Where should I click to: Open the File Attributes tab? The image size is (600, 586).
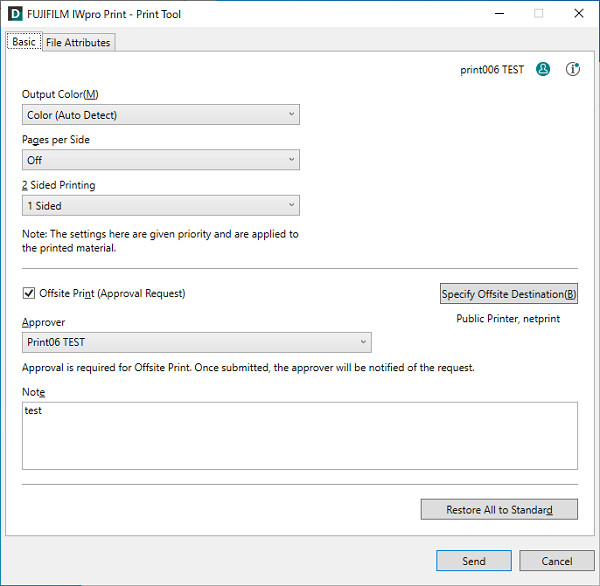point(79,42)
